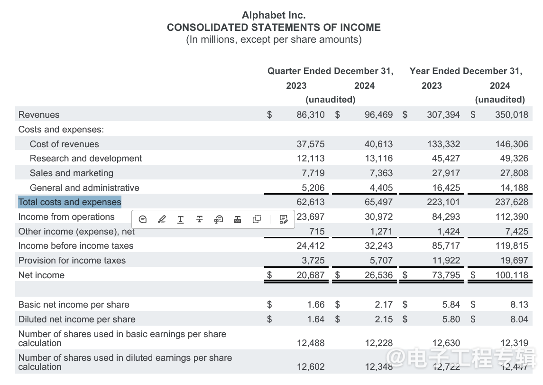Click net income value 26,536
The image size is (543, 385).
(379, 275)
